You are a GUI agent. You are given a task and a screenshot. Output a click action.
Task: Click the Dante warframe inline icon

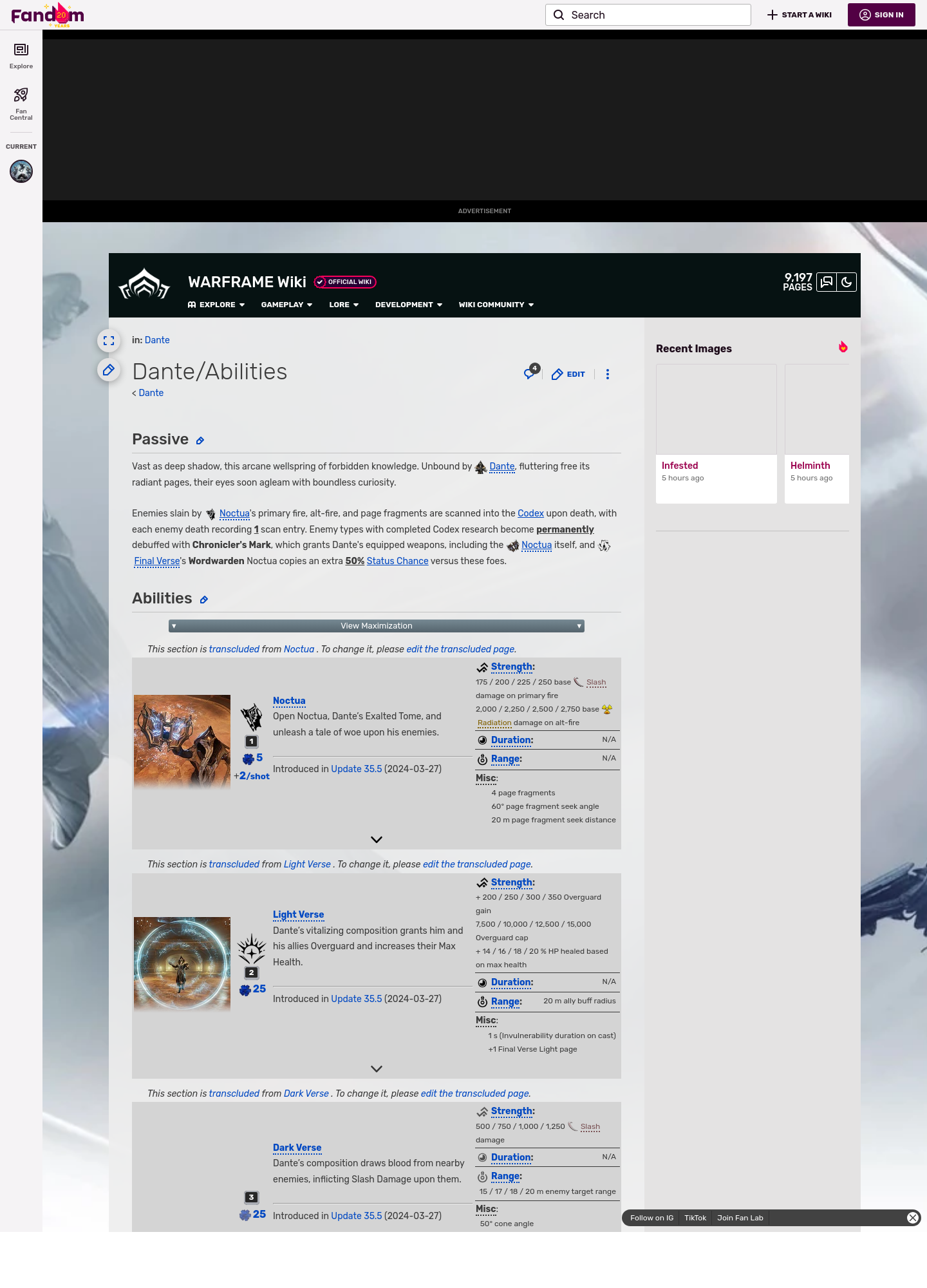[481, 468]
